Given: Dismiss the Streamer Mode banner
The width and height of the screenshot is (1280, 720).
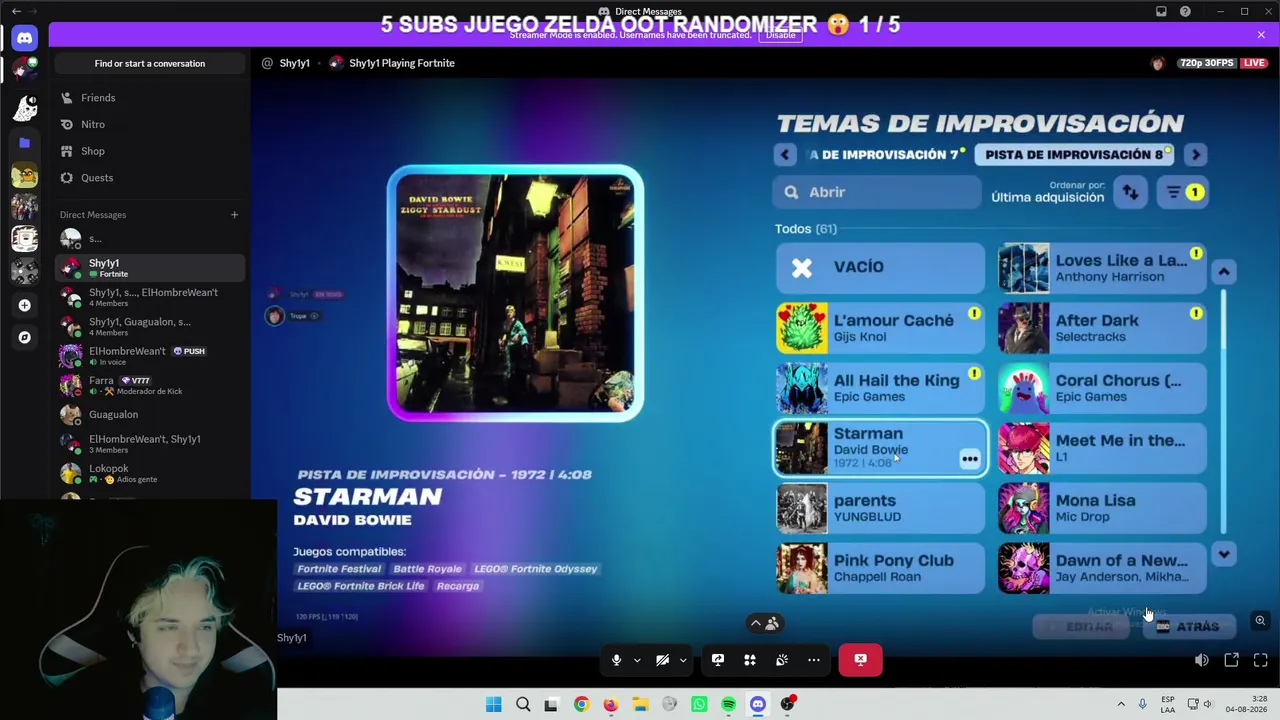Looking at the screenshot, I should (1261, 35).
